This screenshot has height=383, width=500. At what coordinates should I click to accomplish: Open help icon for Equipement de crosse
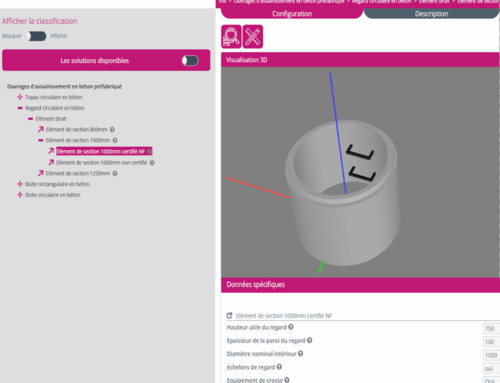[x=287, y=380]
